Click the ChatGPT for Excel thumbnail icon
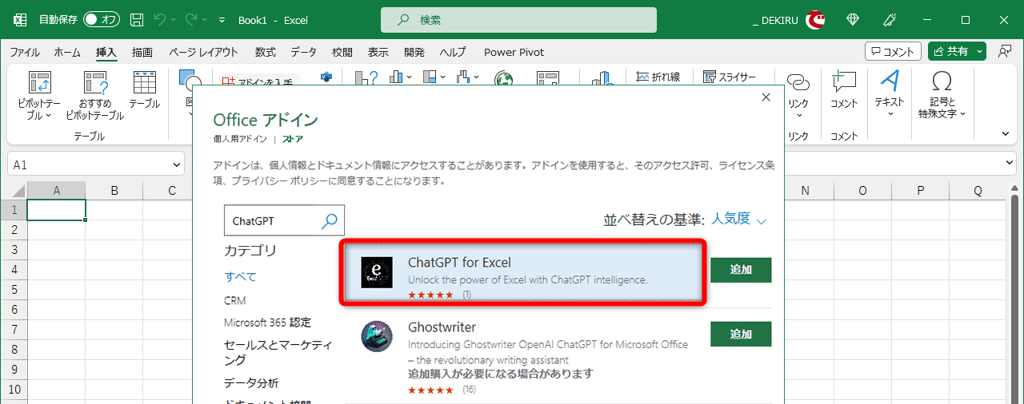This screenshot has width=1024, height=404. tap(377, 272)
